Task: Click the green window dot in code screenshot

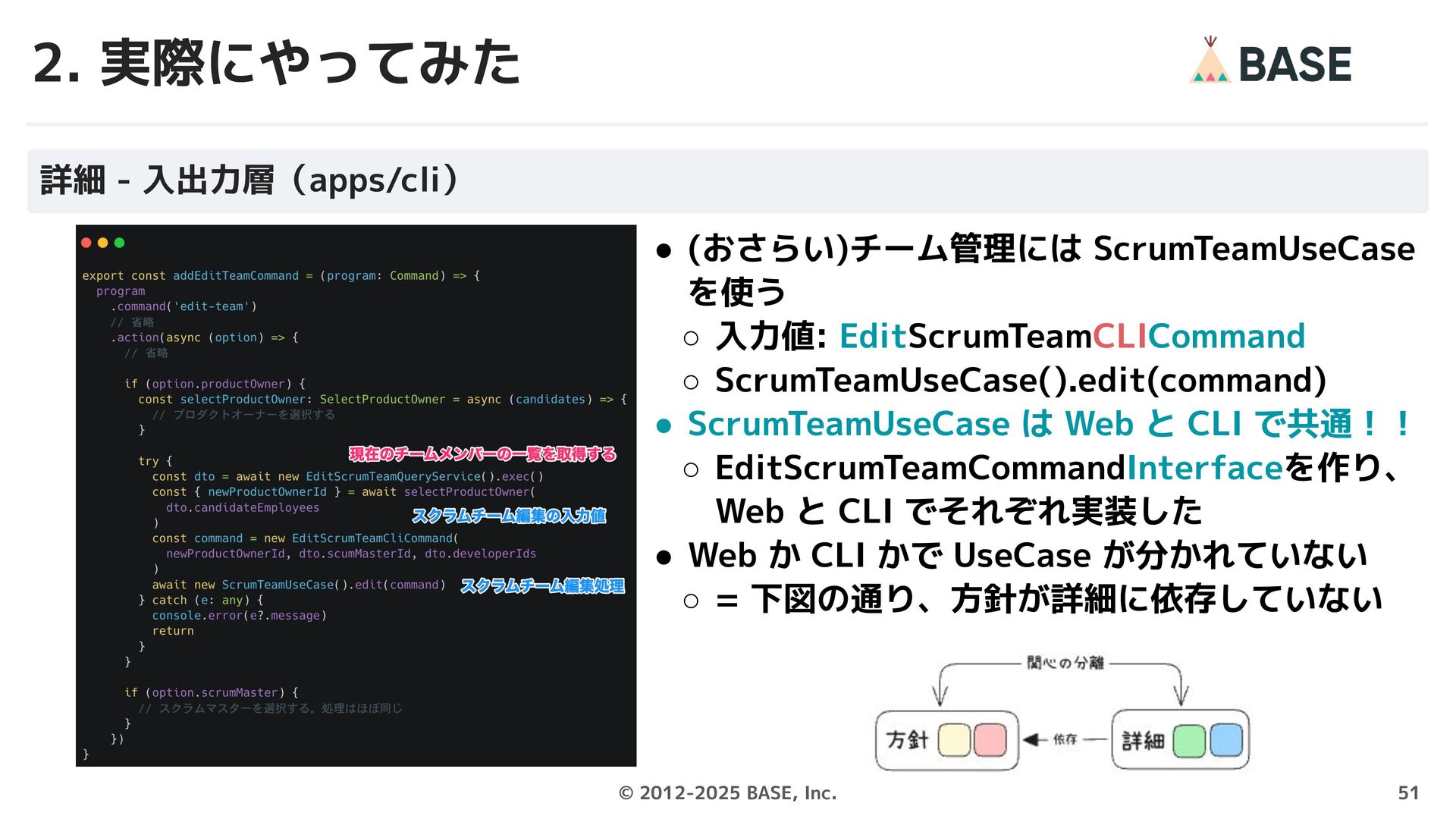Action: tap(119, 243)
